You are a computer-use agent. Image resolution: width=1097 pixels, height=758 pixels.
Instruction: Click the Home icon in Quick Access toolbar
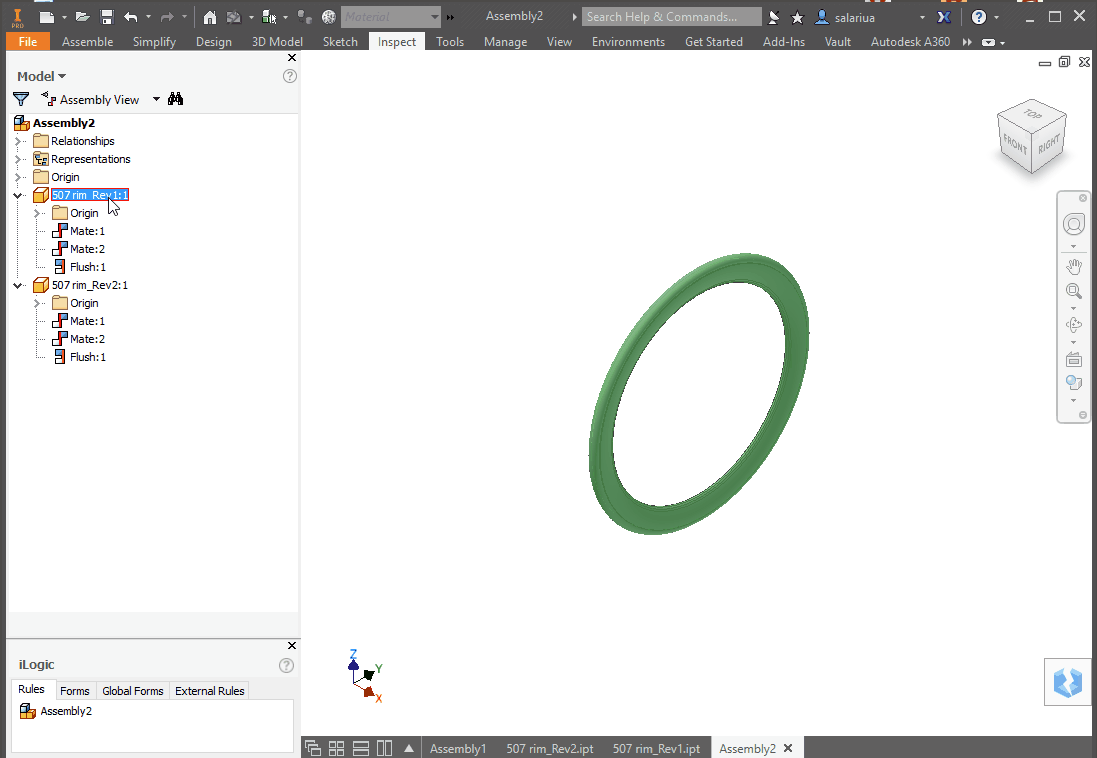coord(210,16)
